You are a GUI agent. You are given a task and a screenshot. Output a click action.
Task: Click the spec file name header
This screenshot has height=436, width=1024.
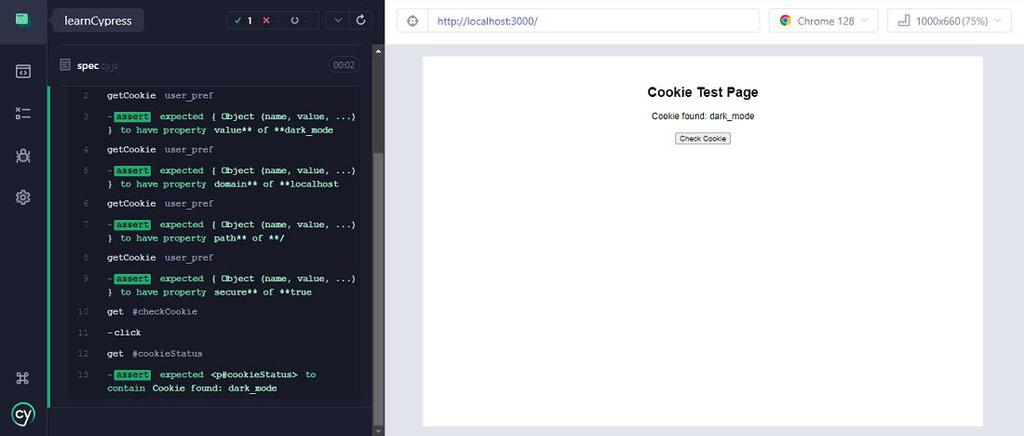coord(97,65)
